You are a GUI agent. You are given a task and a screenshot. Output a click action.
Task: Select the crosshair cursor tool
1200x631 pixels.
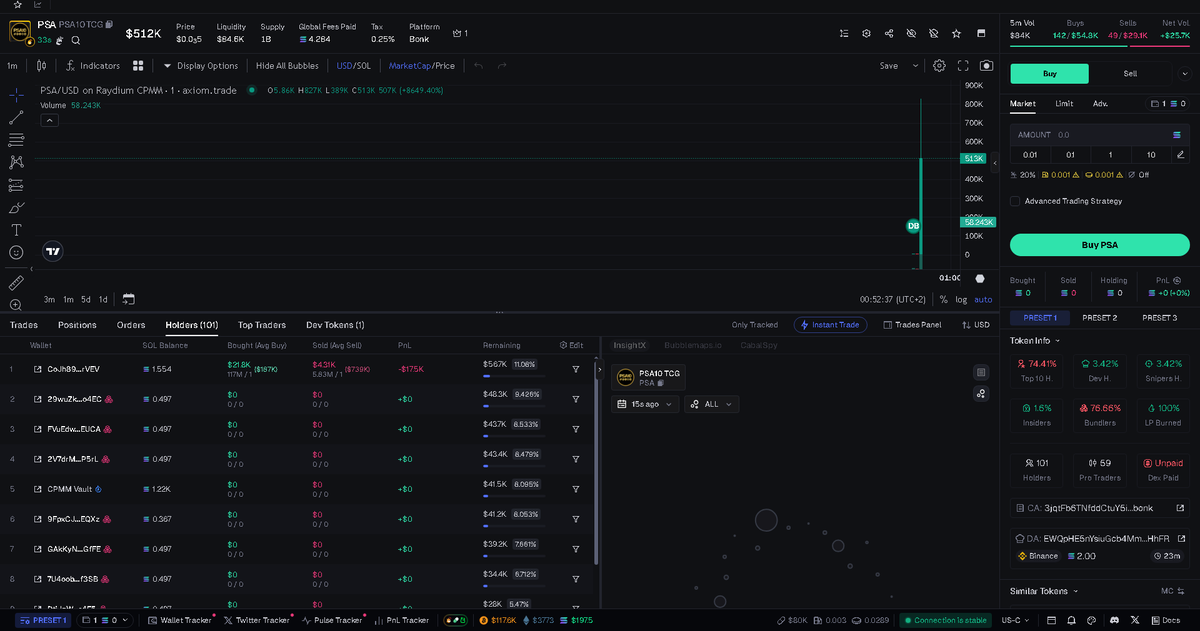point(16,94)
